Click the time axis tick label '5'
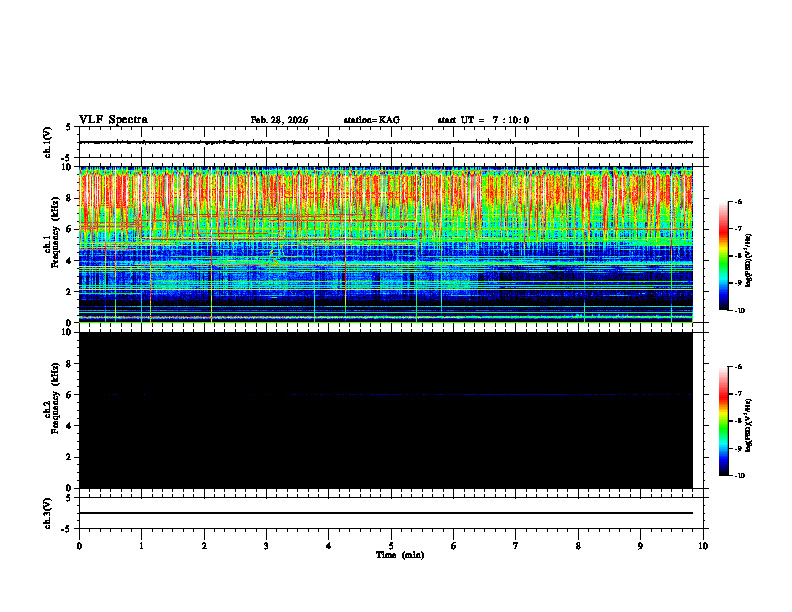The image size is (792, 612). point(391,546)
